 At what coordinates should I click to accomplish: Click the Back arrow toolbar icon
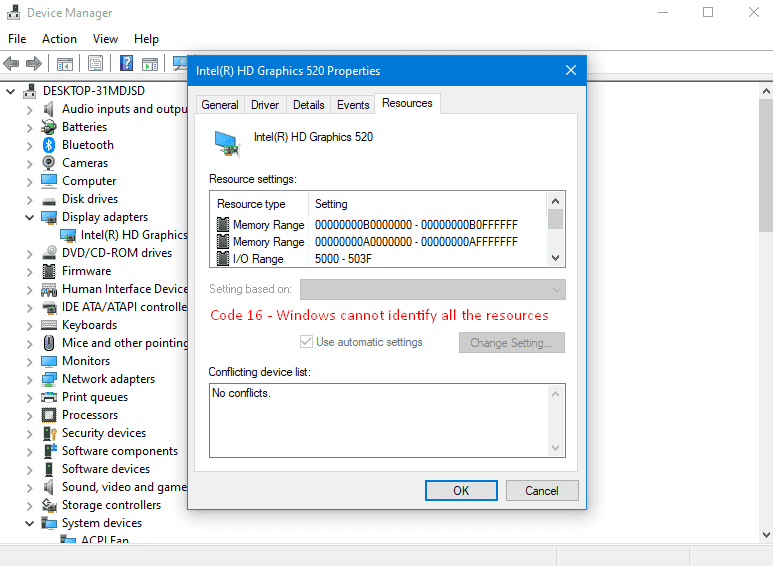tap(11, 63)
